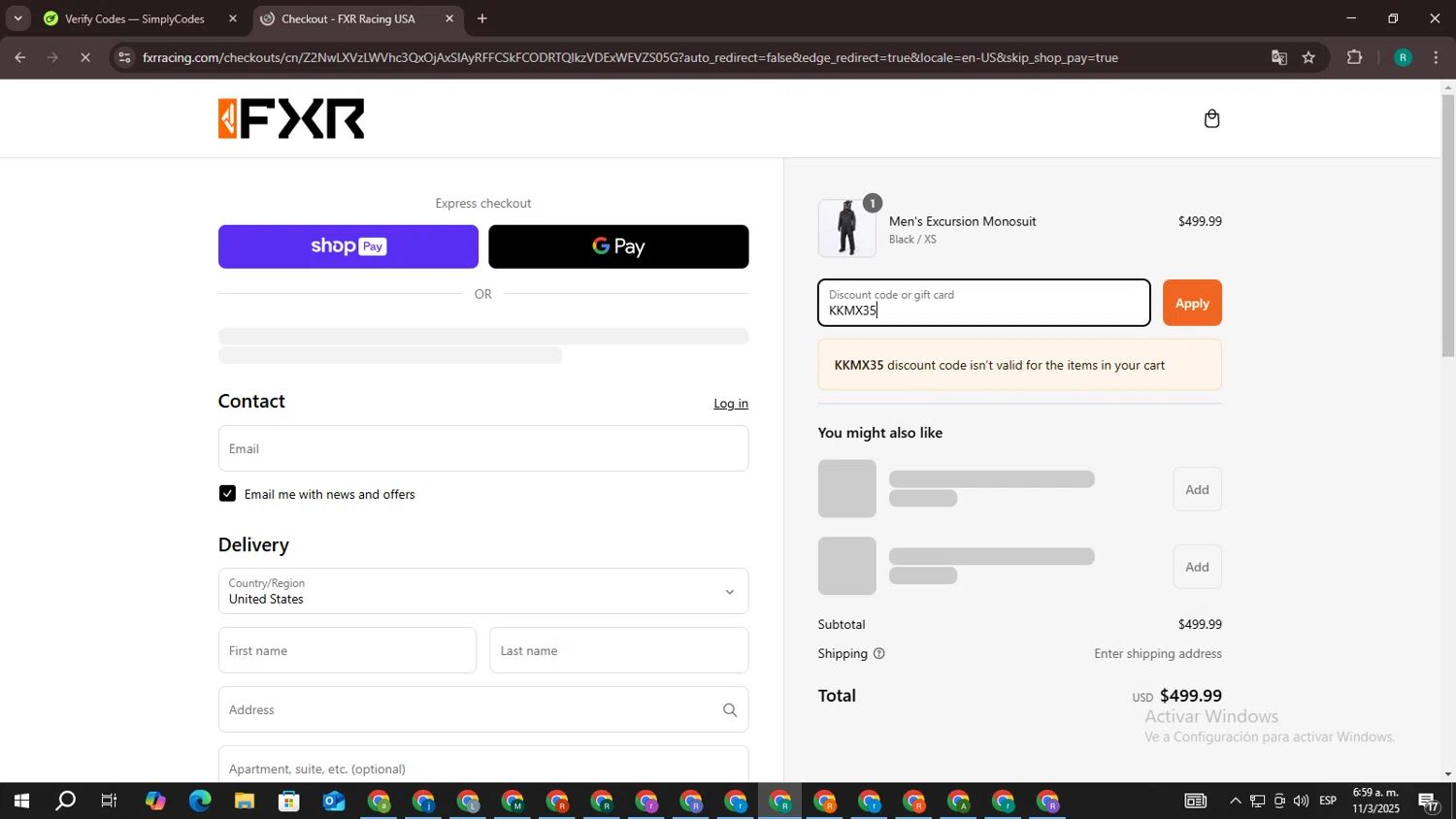Open the Country/Region dropdown
This screenshot has width=1456, height=819.
(483, 591)
